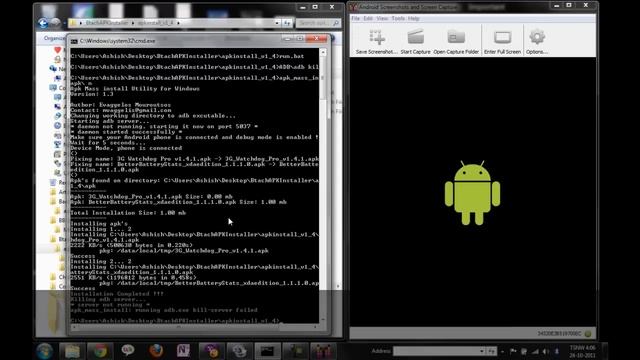The image size is (640, 360).
Task: Open the Help menu in Android Screenshots
Action: (x=413, y=18)
